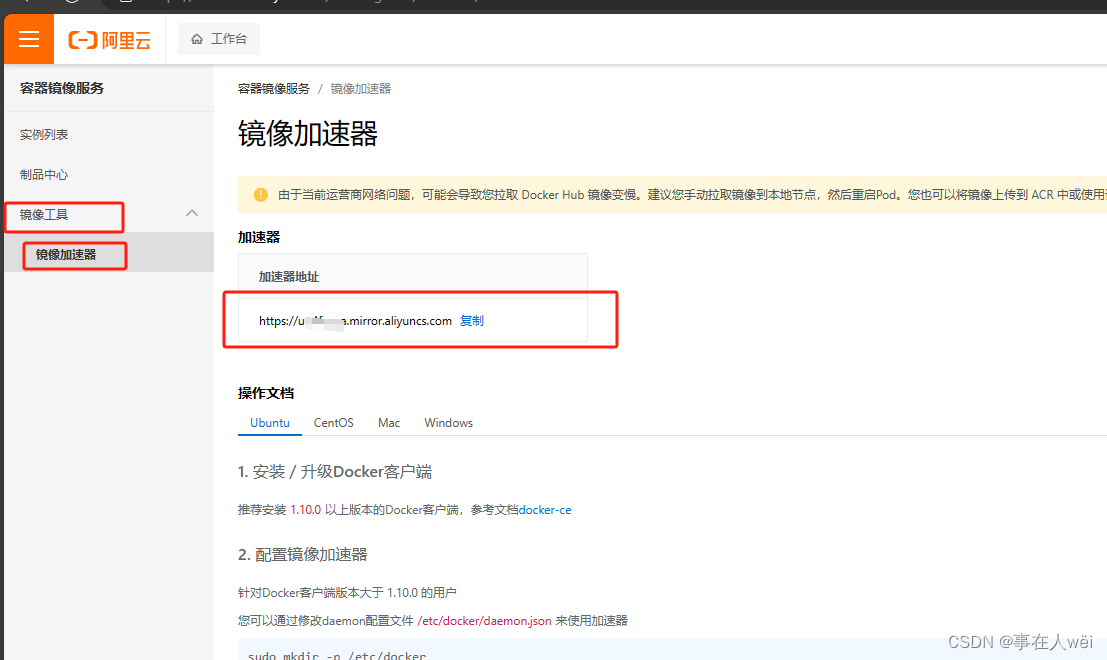This screenshot has width=1107, height=660.
Task: Open the hamburger navigation menu
Action: click(28, 39)
